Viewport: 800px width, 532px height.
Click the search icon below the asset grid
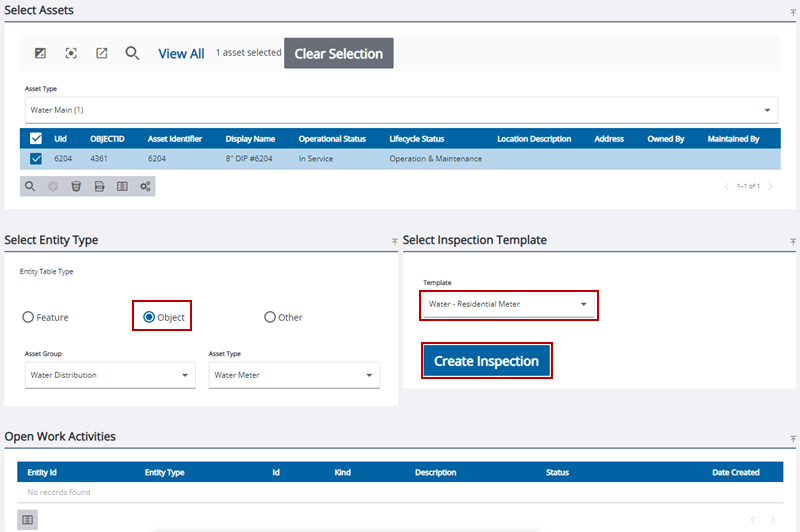pos(30,186)
